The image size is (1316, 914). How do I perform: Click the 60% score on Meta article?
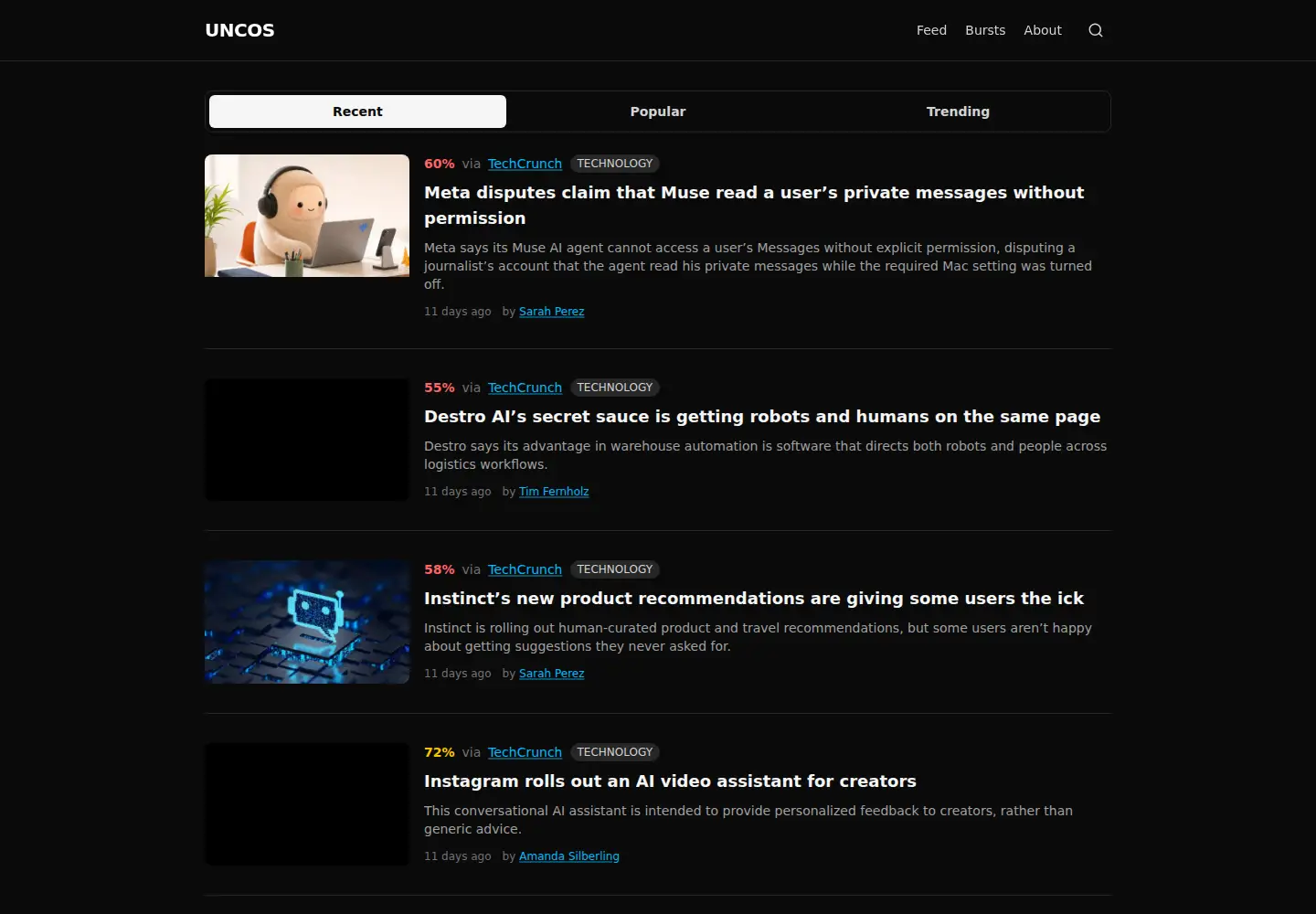click(440, 164)
